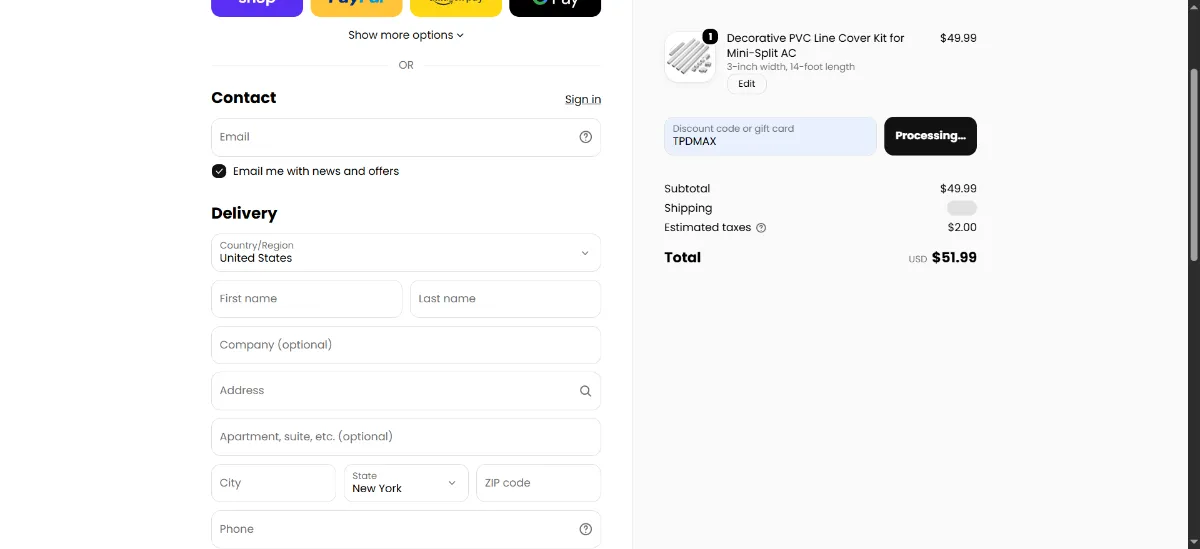
Task: Open the Country/Region dropdown
Action: [406, 252]
